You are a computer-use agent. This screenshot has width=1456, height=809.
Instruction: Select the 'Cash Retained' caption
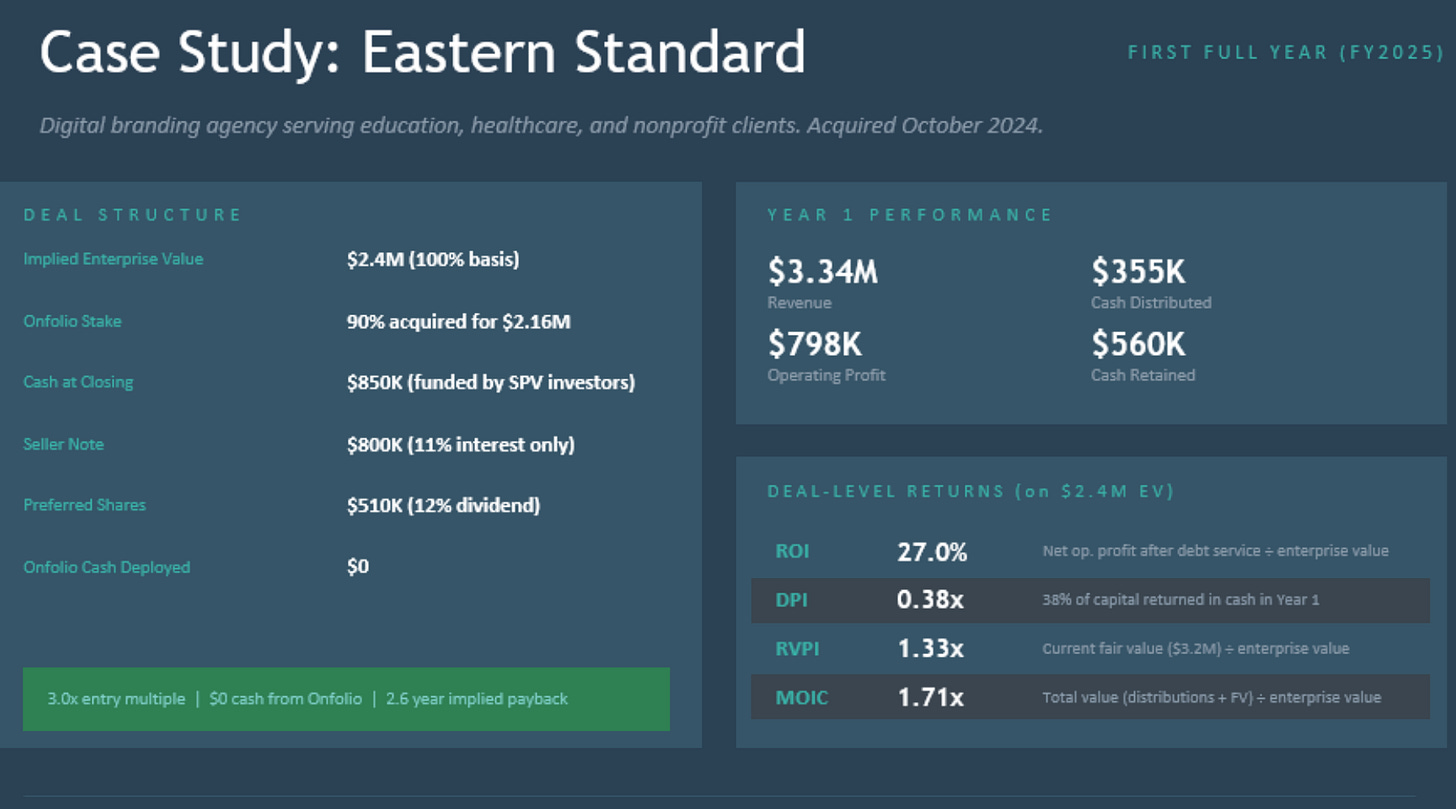1143,376
